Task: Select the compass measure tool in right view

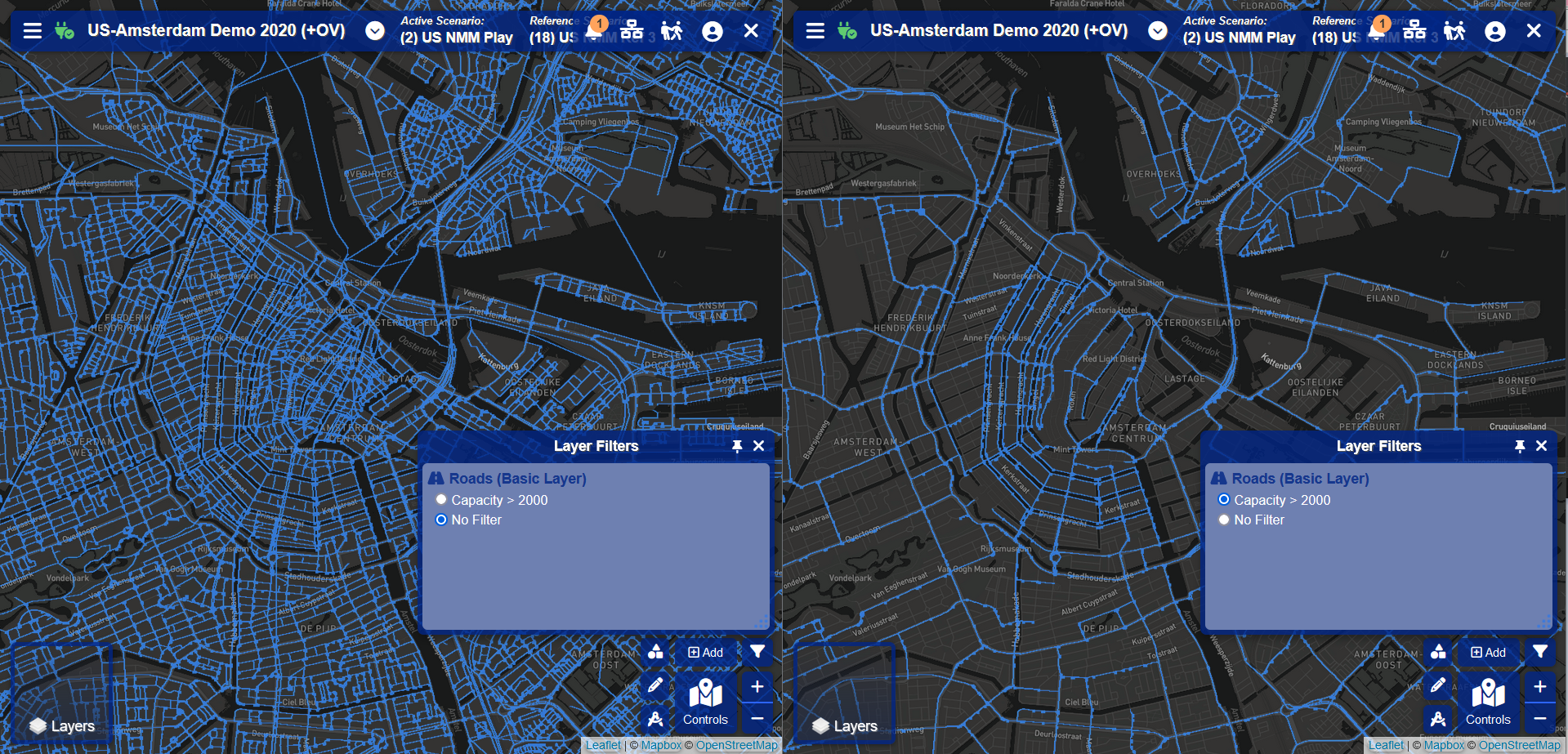Action: tap(1438, 719)
